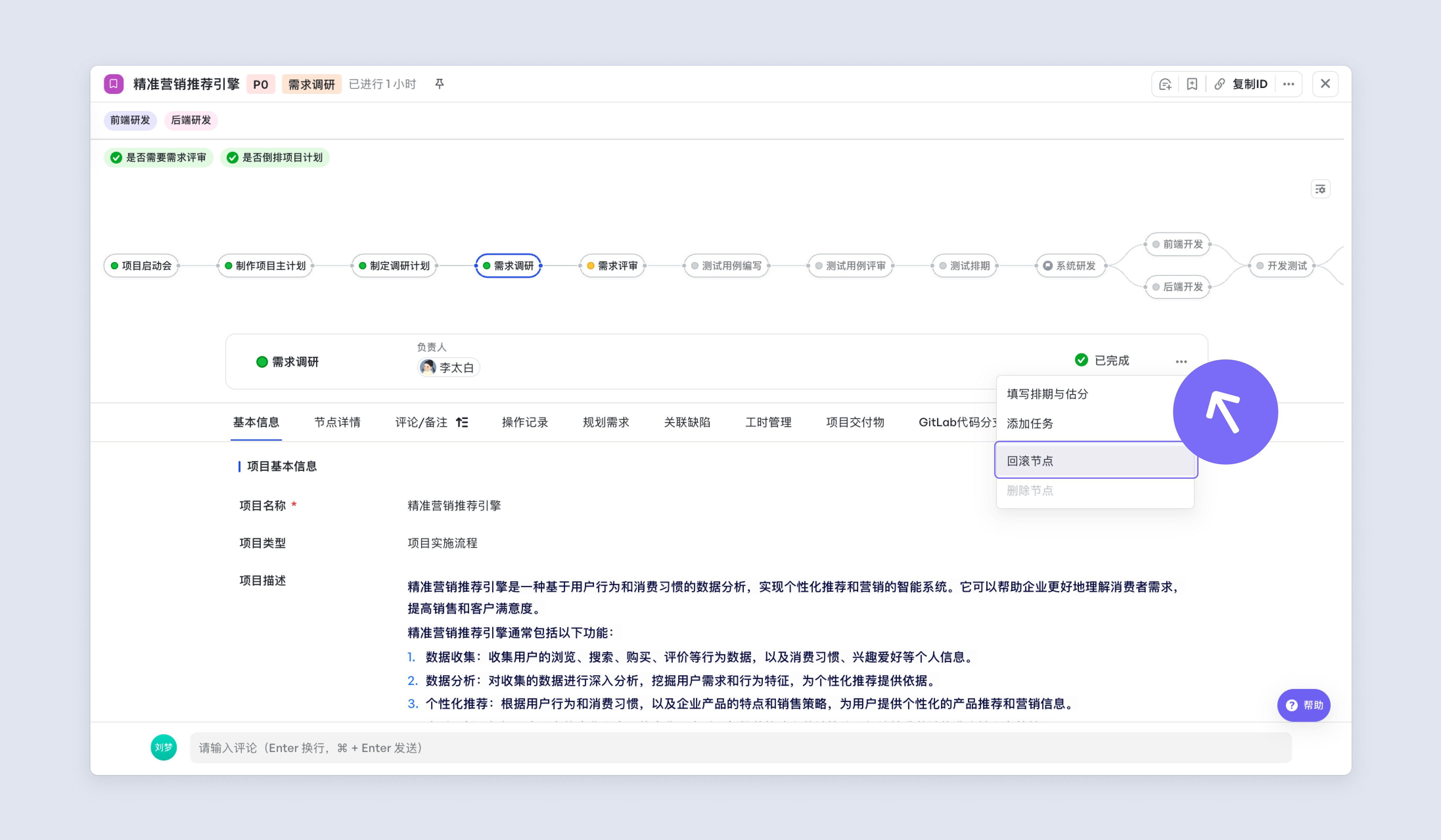This screenshot has height=840, width=1441.
Task: Toggle the 是否倒排项目计划 chip
Action: tap(275, 158)
